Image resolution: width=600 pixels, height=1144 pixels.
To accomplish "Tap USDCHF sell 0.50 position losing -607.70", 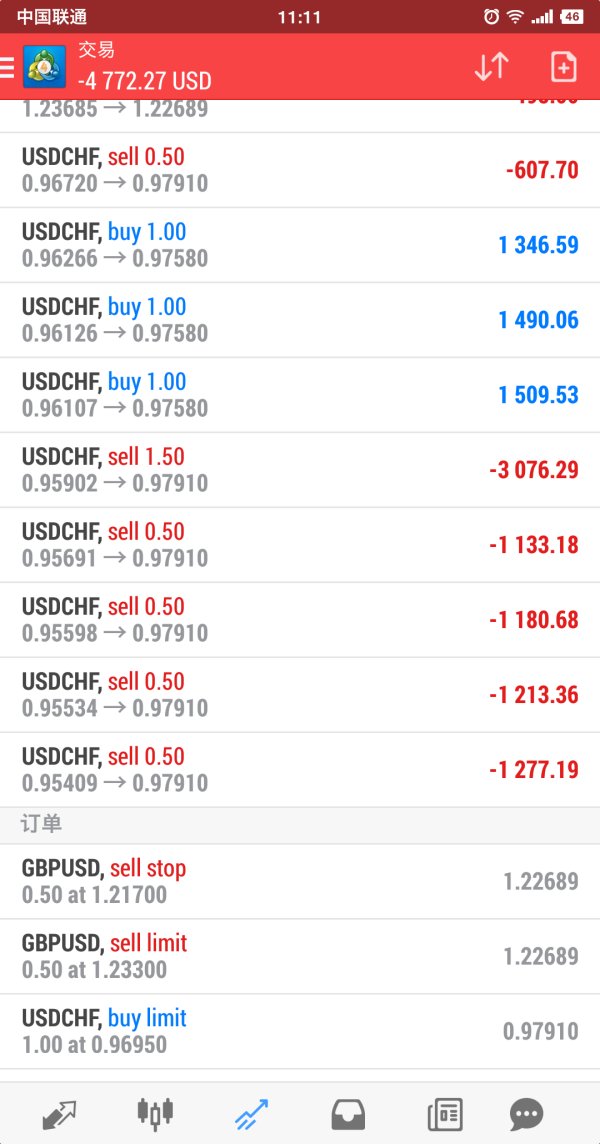I will (300, 170).
